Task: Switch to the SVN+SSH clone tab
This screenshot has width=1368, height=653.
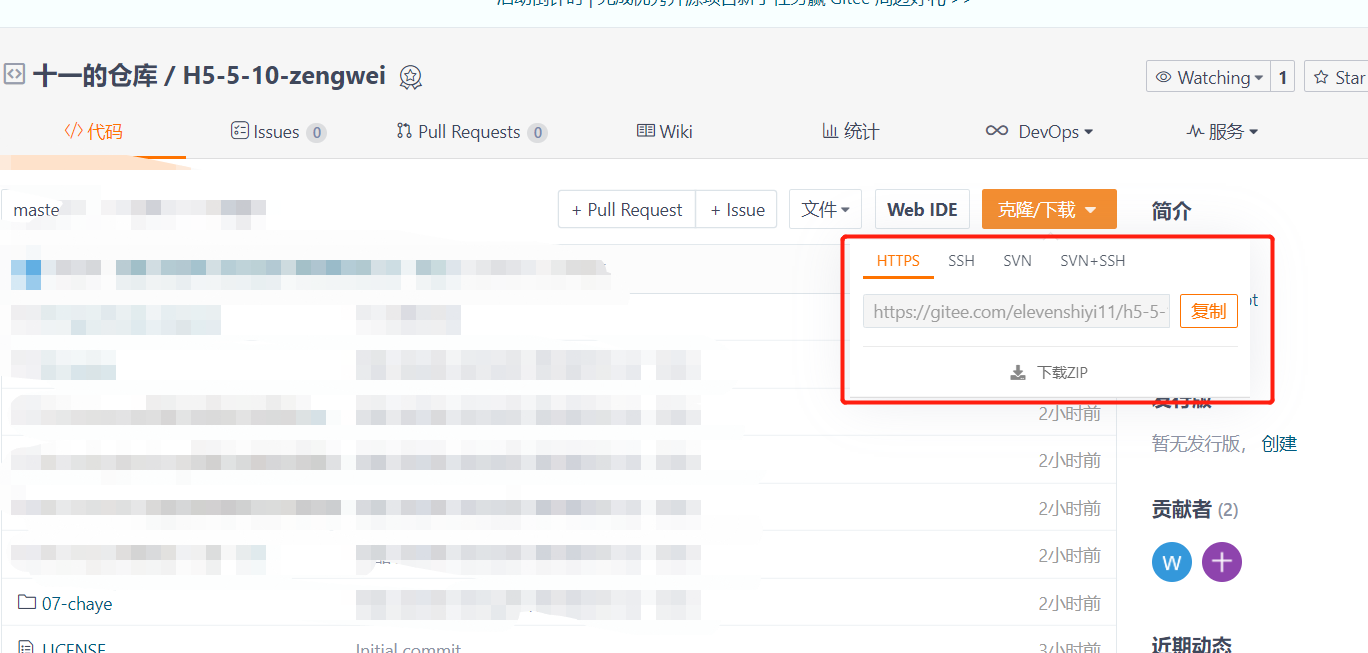Action: point(1092,260)
